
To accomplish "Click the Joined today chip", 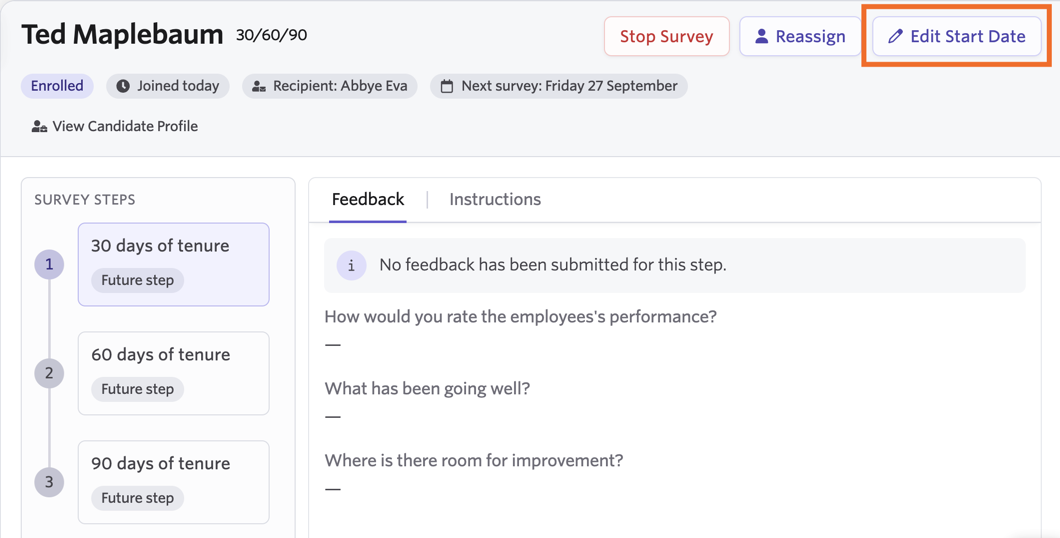I will pos(168,86).
